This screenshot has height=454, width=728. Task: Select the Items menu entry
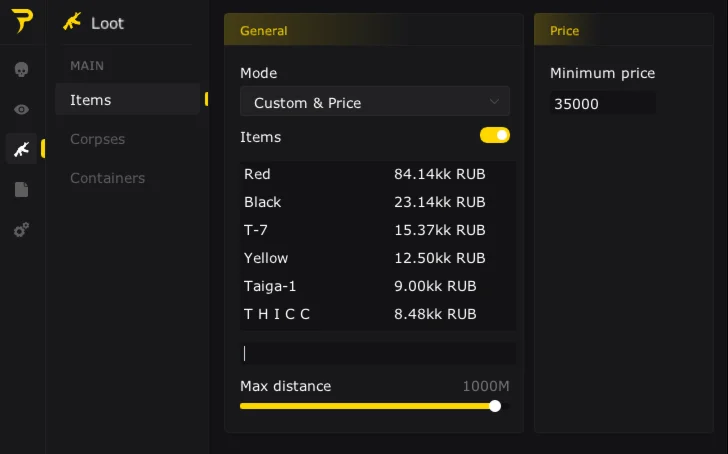(90, 100)
